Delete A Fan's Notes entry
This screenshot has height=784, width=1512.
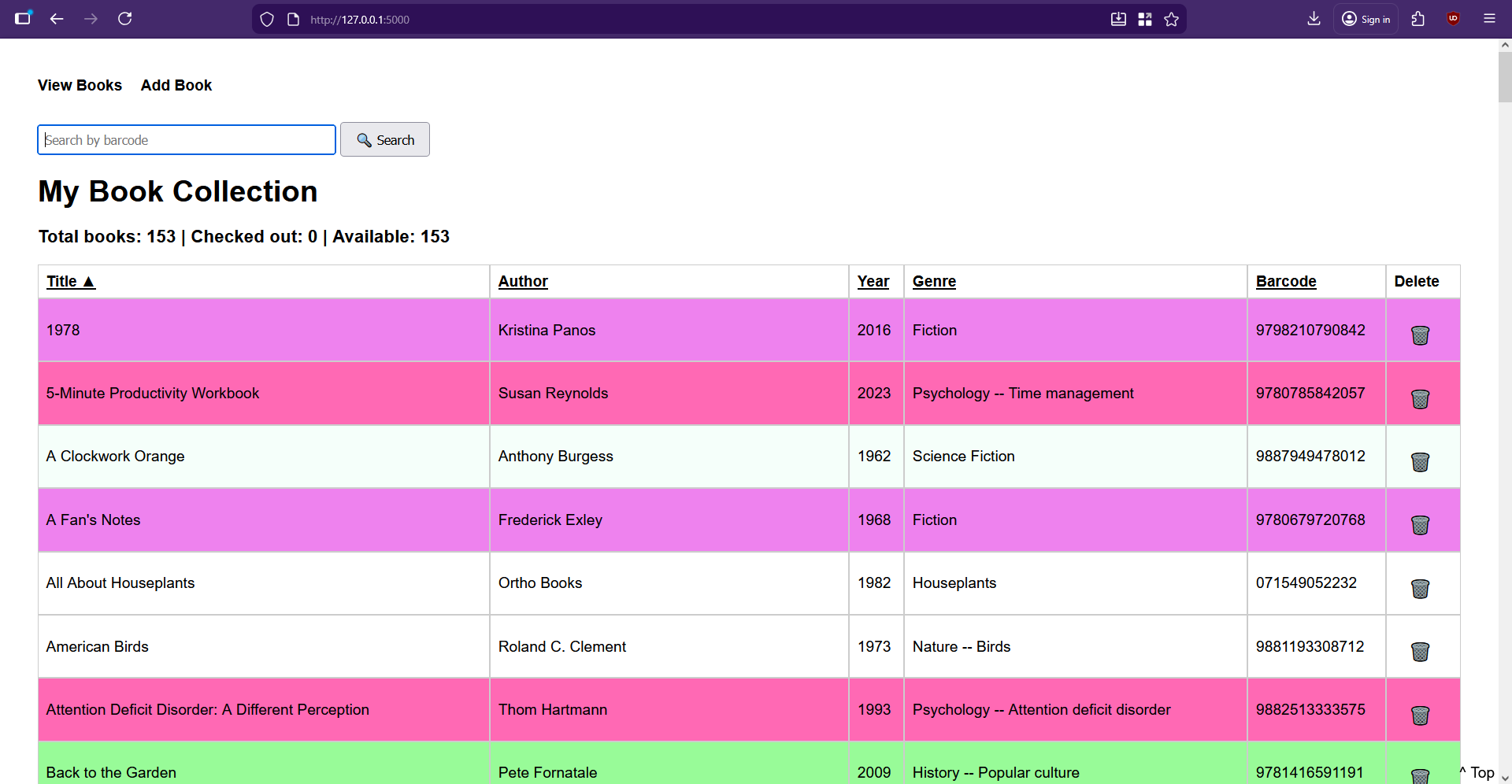[1420, 525]
